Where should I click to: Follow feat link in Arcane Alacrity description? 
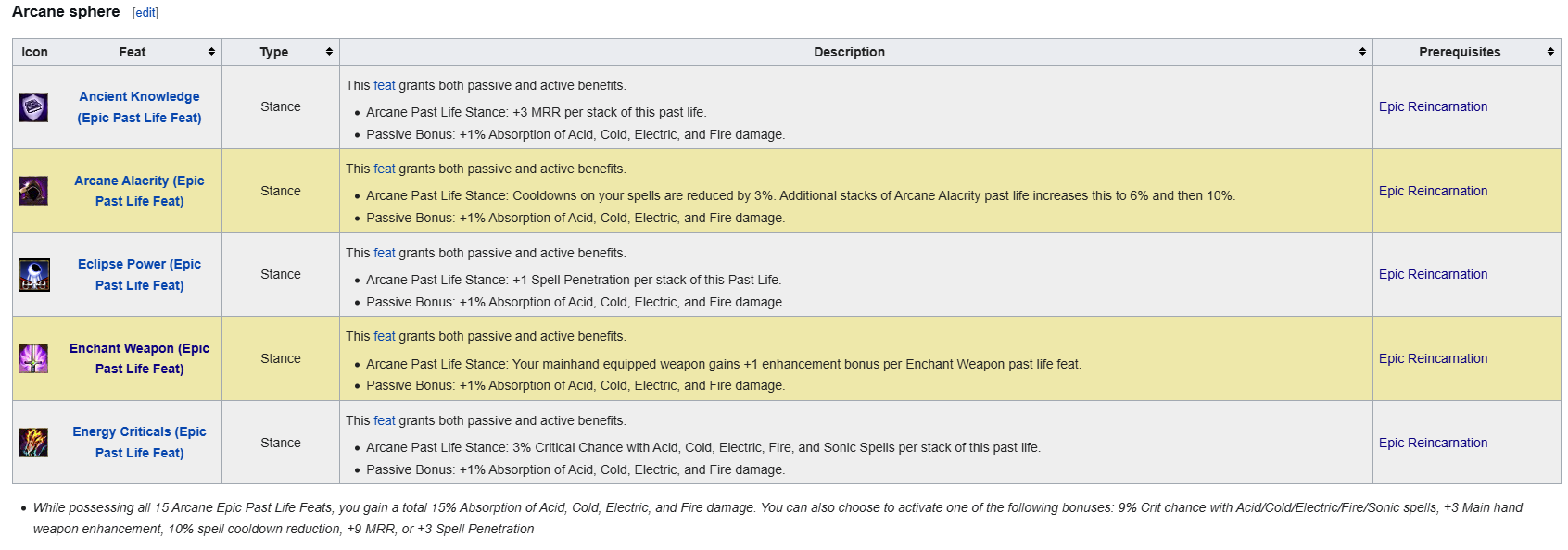point(385,169)
